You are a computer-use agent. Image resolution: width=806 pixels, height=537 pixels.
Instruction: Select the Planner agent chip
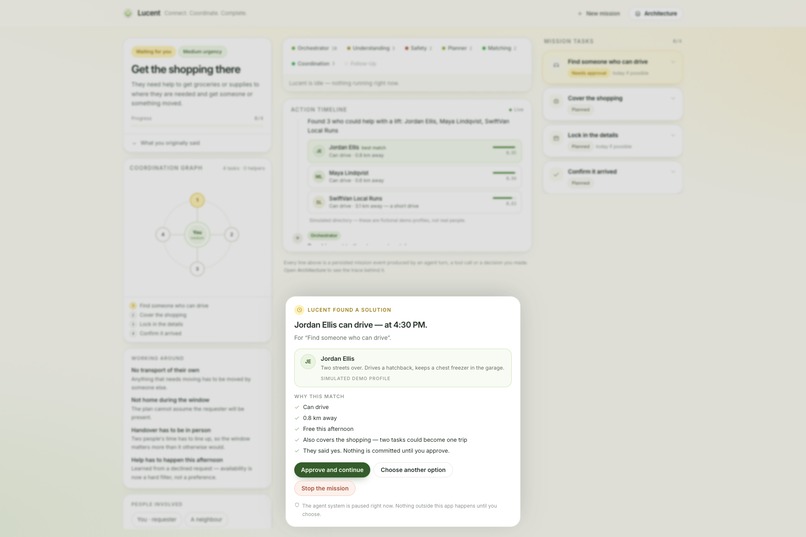click(x=457, y=48)
